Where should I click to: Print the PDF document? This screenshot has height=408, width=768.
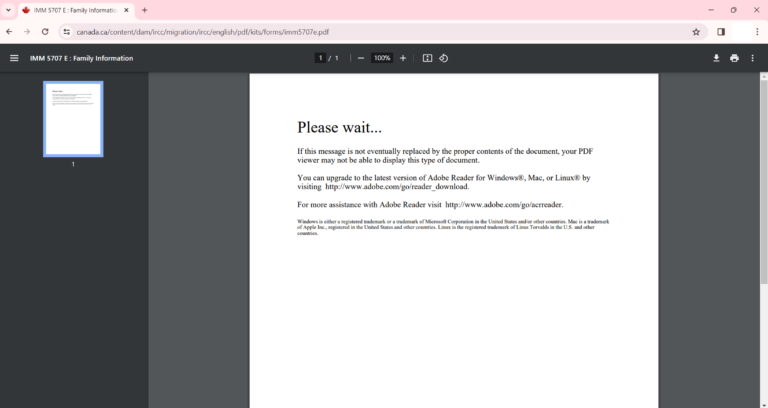point(734,58)
